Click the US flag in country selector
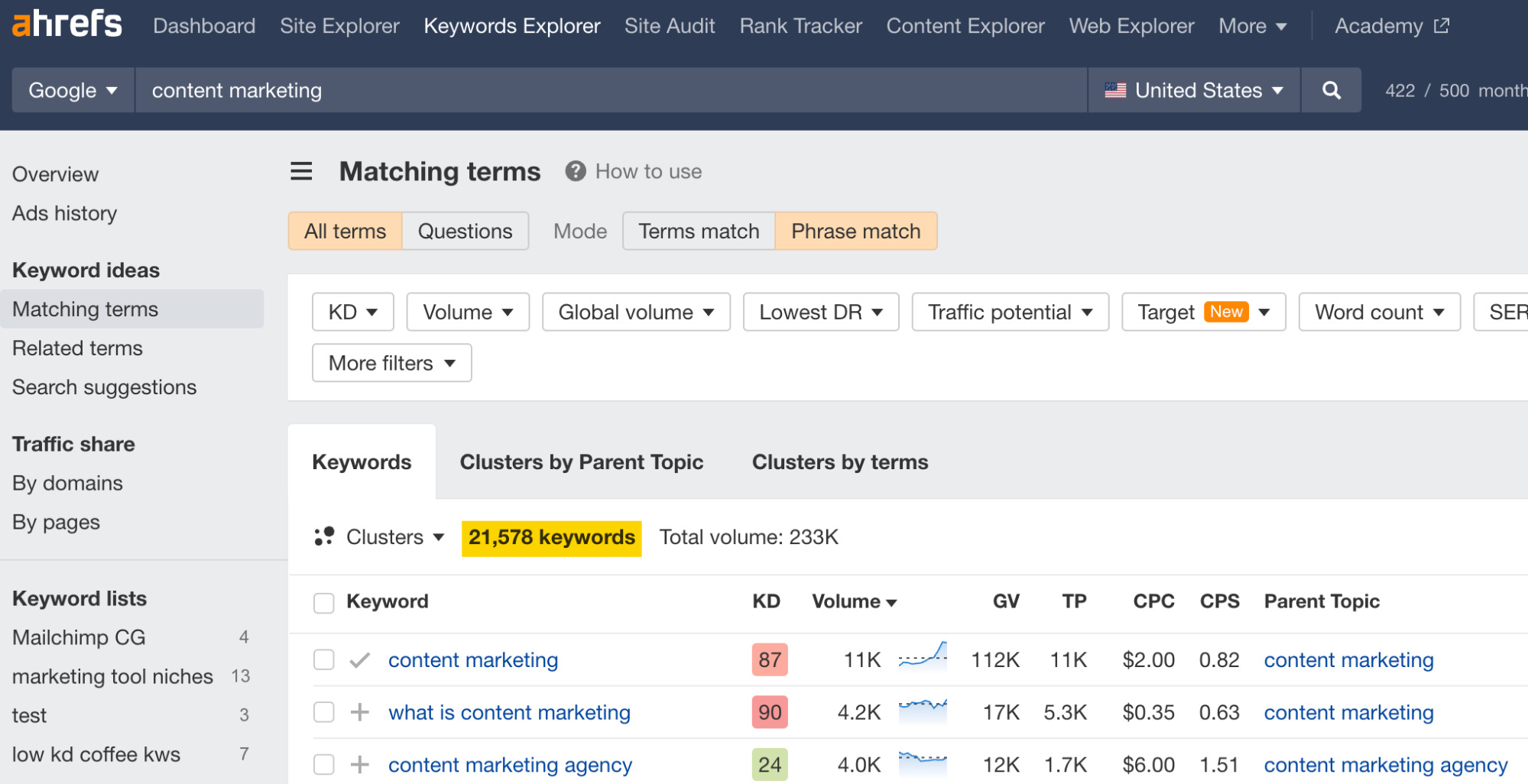The height and width of the screenshot is (784, 1528). (1116, 90)
